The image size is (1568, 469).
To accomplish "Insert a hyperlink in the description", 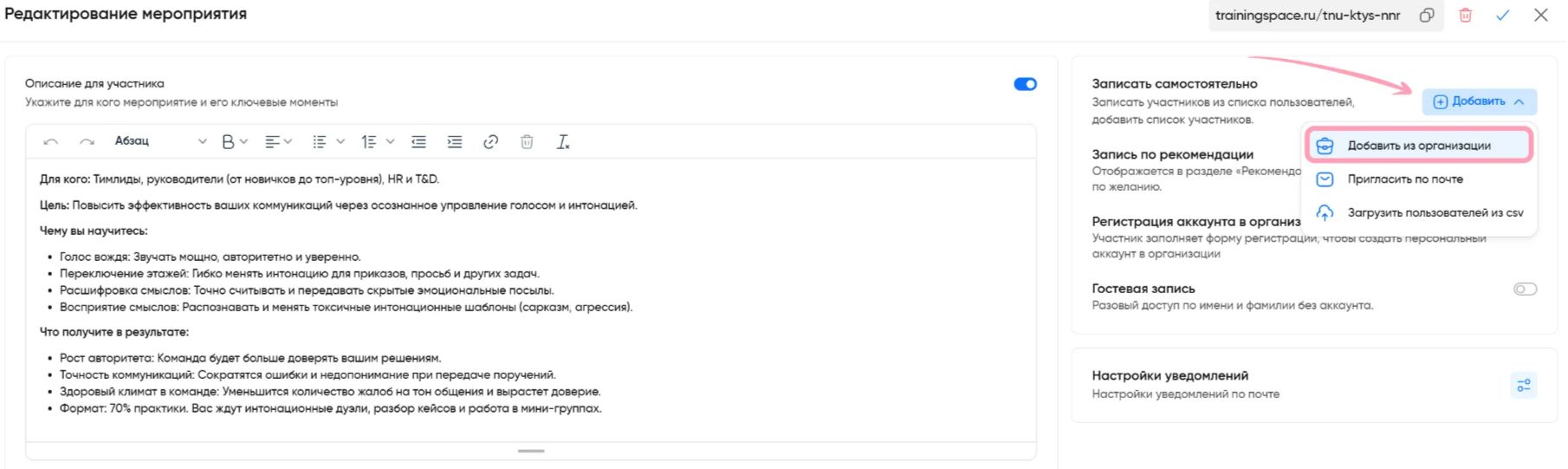I will (x=490, y=141).
